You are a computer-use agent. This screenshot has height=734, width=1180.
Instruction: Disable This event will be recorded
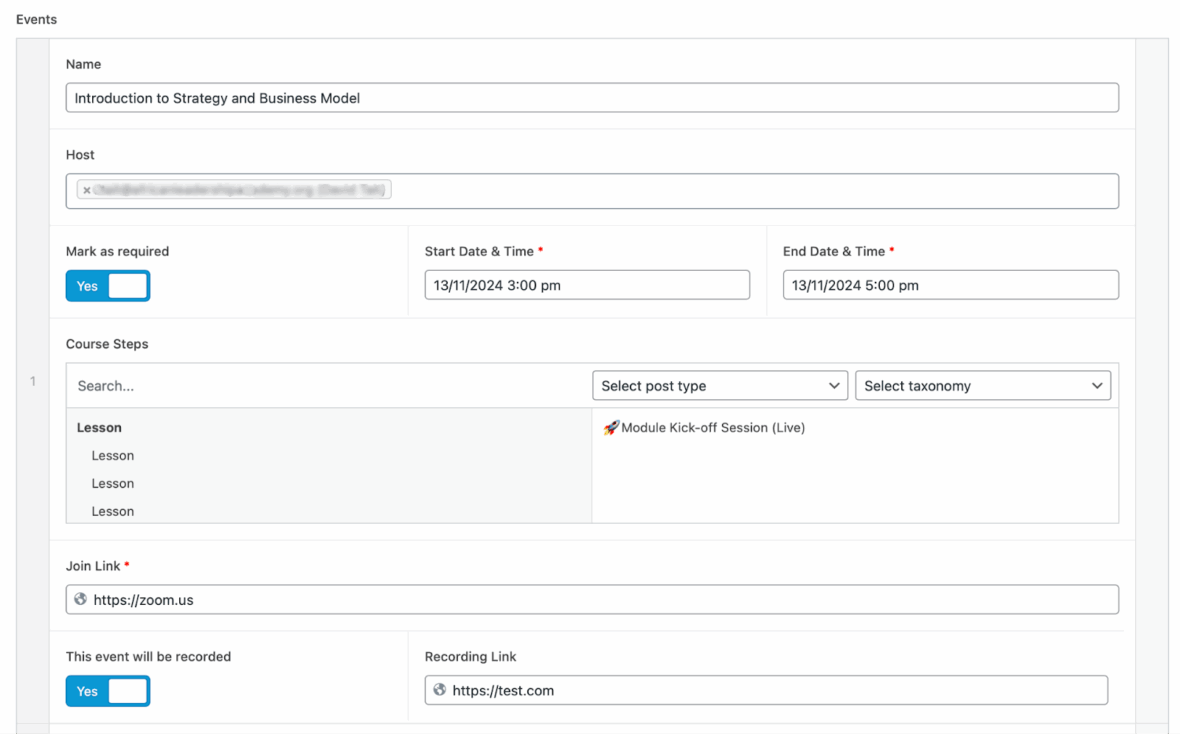click(x=108, y=690)
